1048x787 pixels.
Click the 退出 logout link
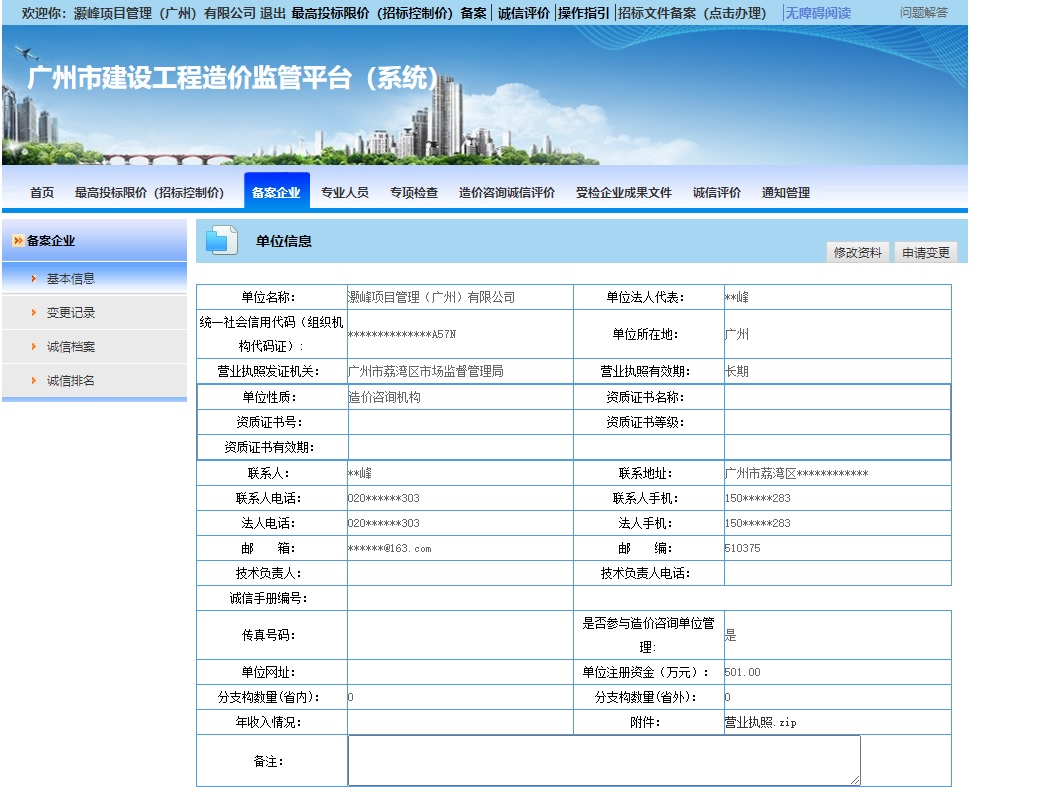[272, 13]
